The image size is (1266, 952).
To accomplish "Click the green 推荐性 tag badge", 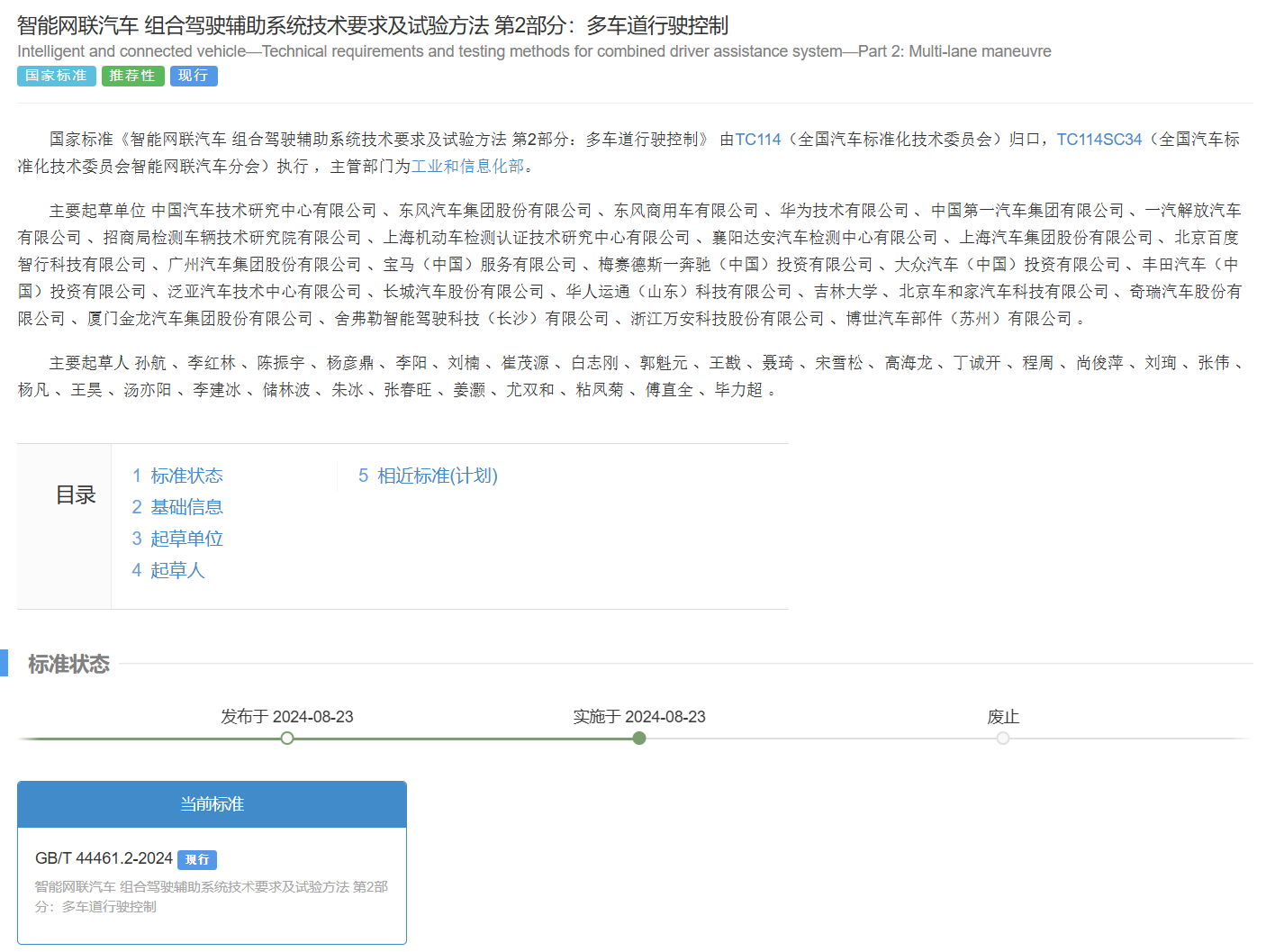I will (x=133, y=76).
